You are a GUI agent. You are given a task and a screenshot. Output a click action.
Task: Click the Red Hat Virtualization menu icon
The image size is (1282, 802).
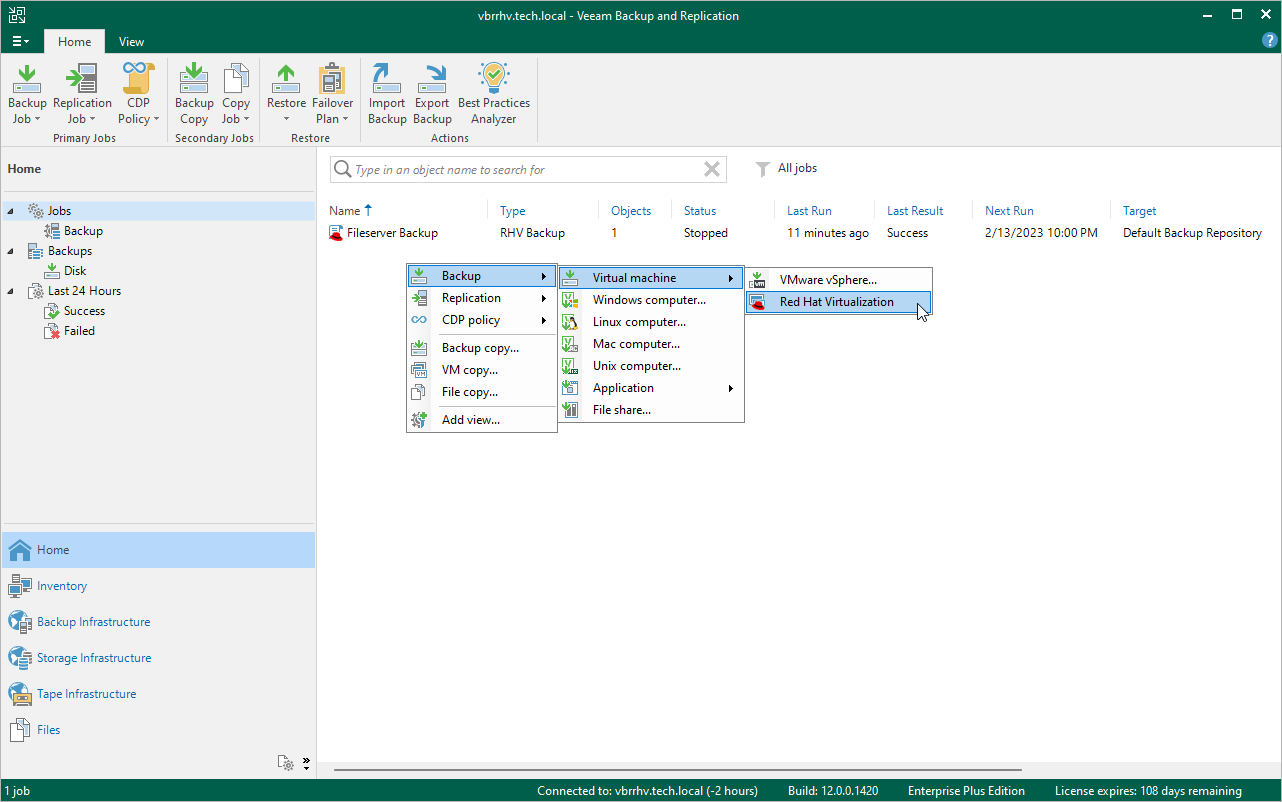(x=759, y=302)
